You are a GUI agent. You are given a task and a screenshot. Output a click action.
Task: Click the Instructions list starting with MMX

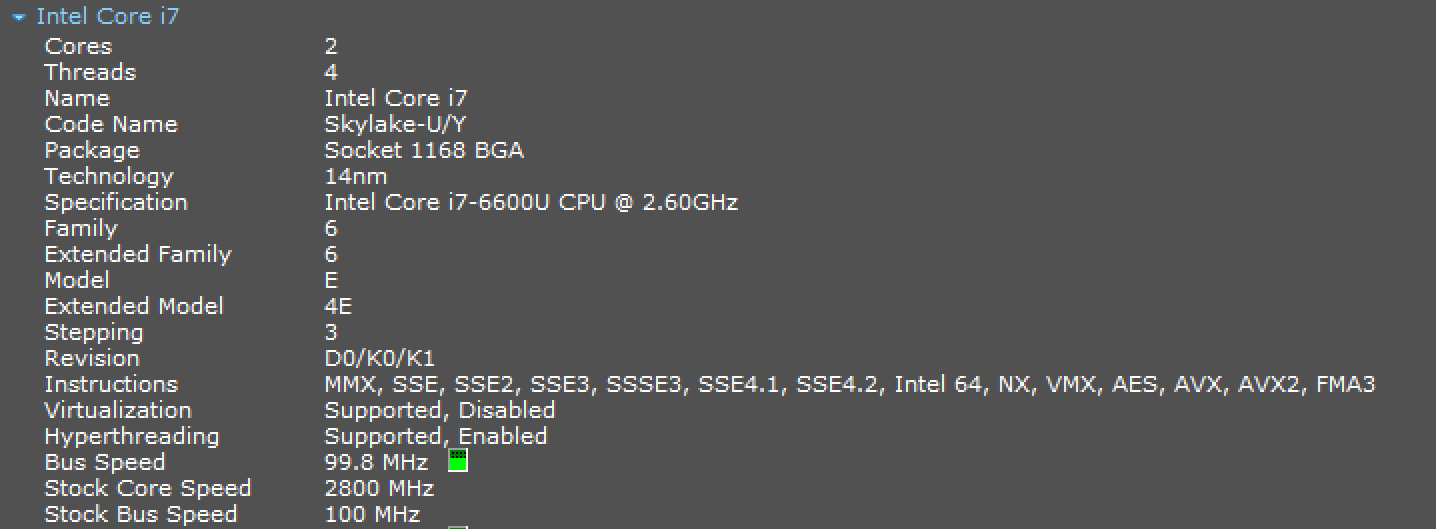(x=850, y=384)
